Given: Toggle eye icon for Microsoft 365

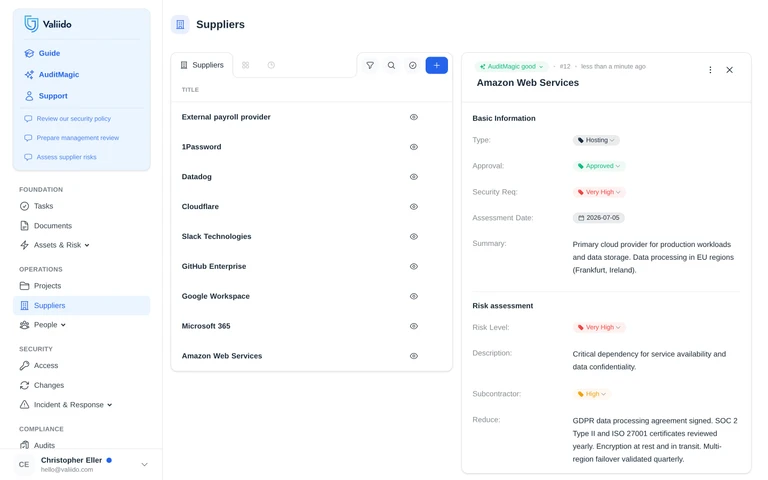Looking at the screenshot, I should 414,326.
